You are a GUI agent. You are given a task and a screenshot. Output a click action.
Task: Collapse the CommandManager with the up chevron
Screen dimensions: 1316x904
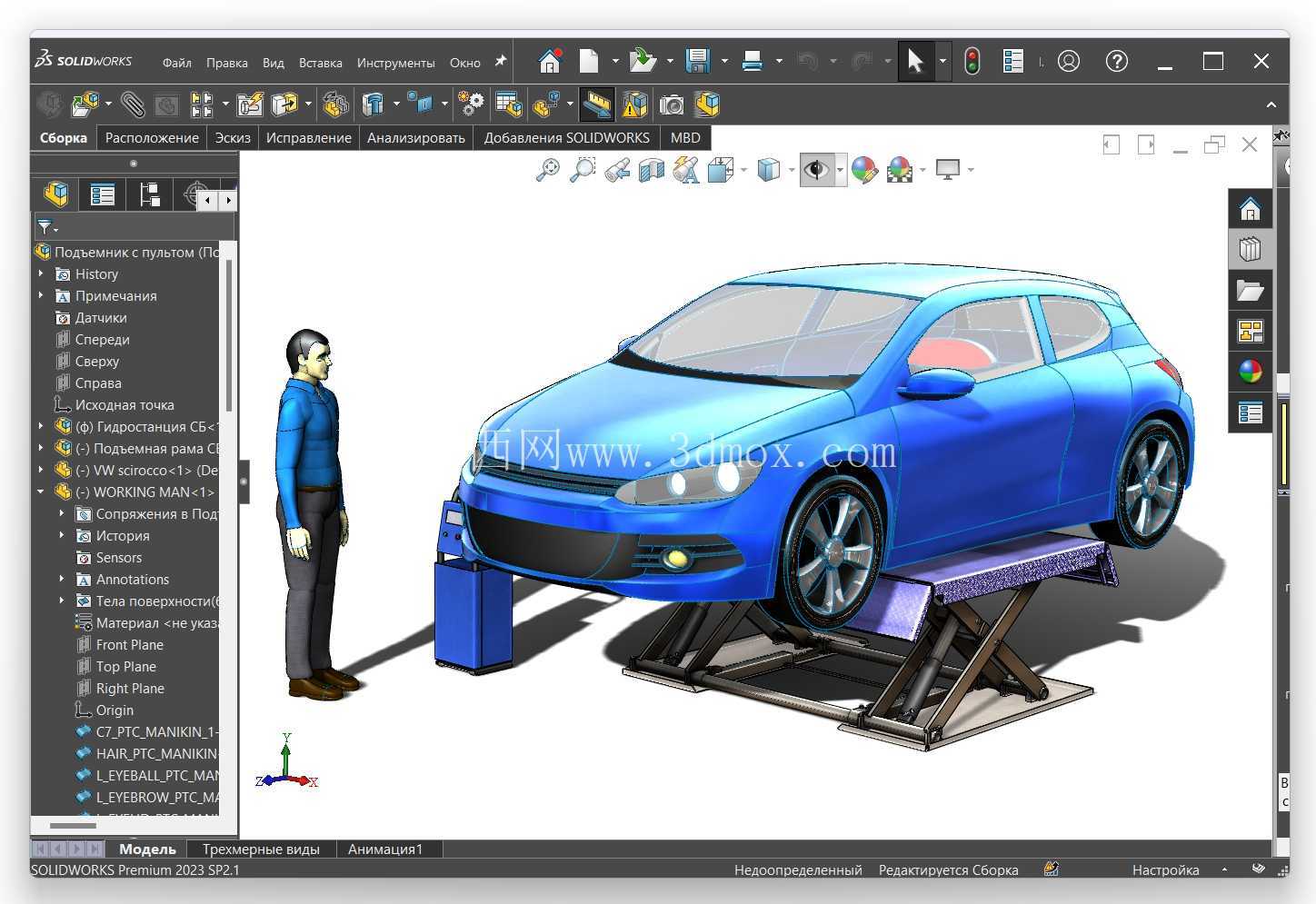point(1271,105)
